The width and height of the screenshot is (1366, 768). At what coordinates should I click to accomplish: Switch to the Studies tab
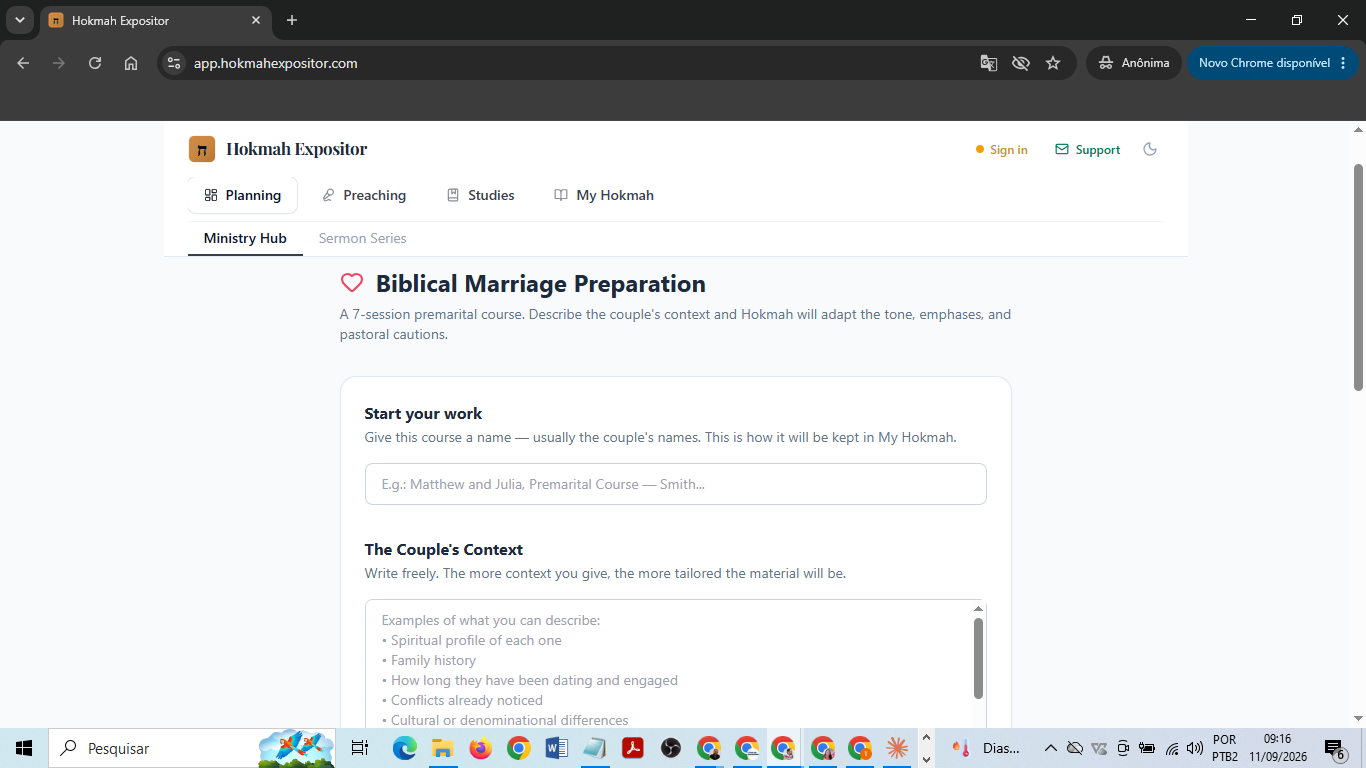click(x=481, y=195)
